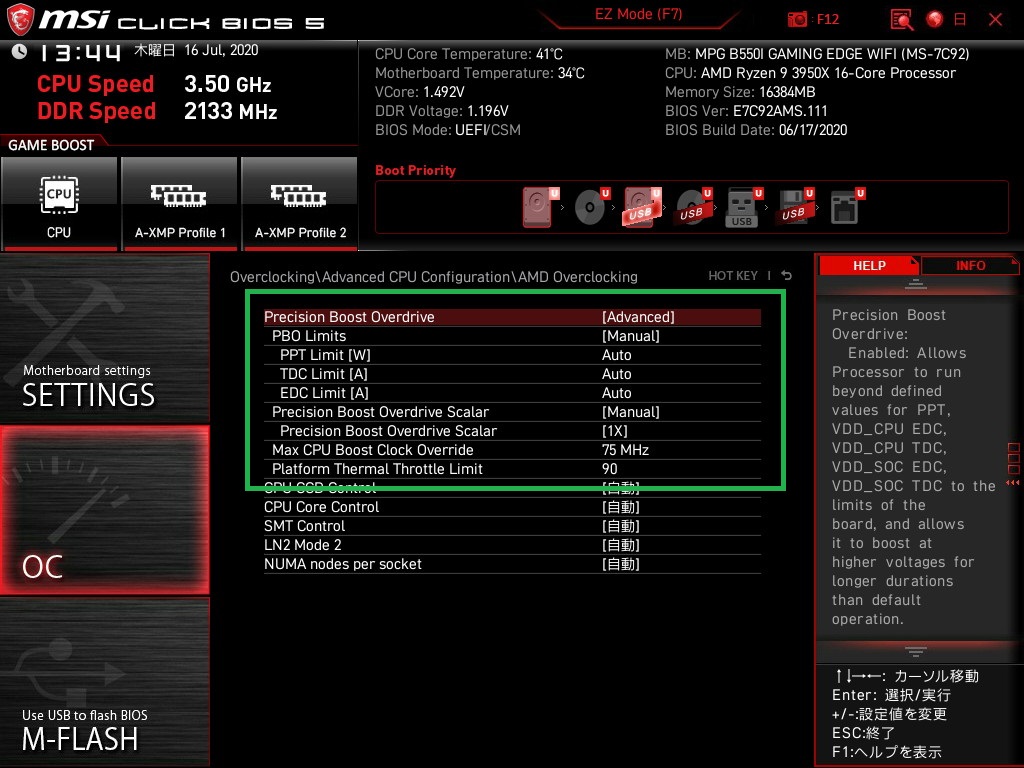
Task: Switch to the INFO tab
Action: pyautogui.click(x=970, y=265)
